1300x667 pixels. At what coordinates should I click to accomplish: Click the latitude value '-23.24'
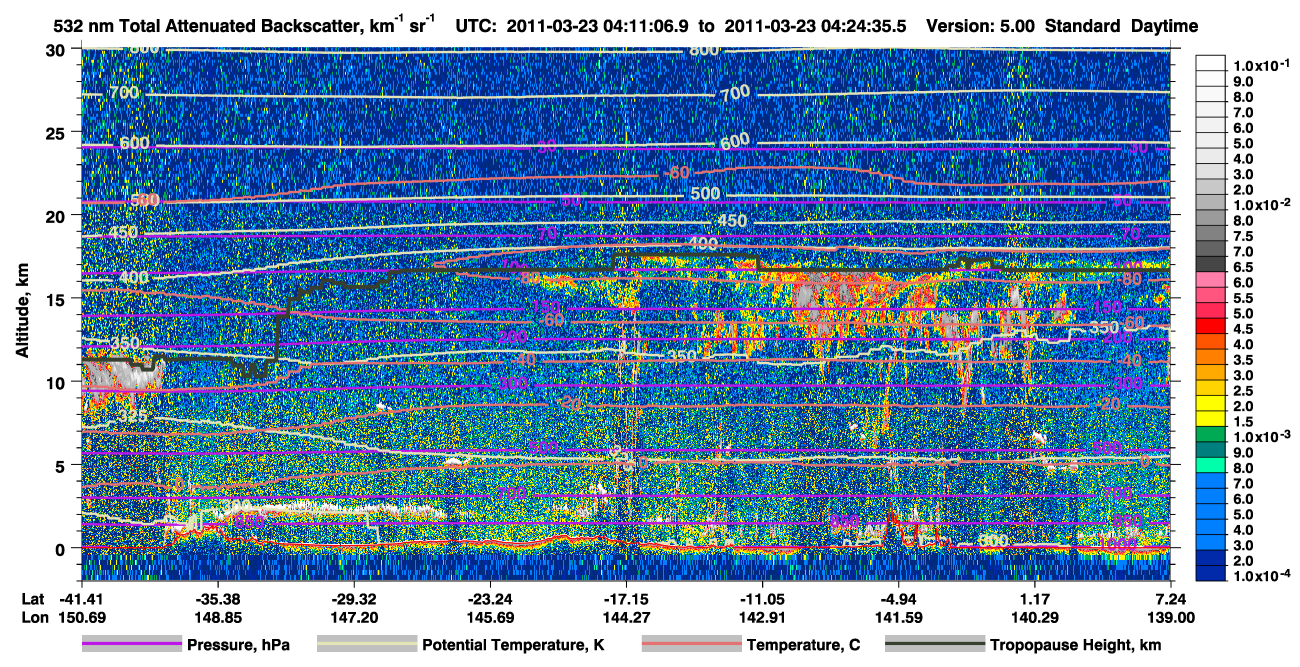click(490, 599)
